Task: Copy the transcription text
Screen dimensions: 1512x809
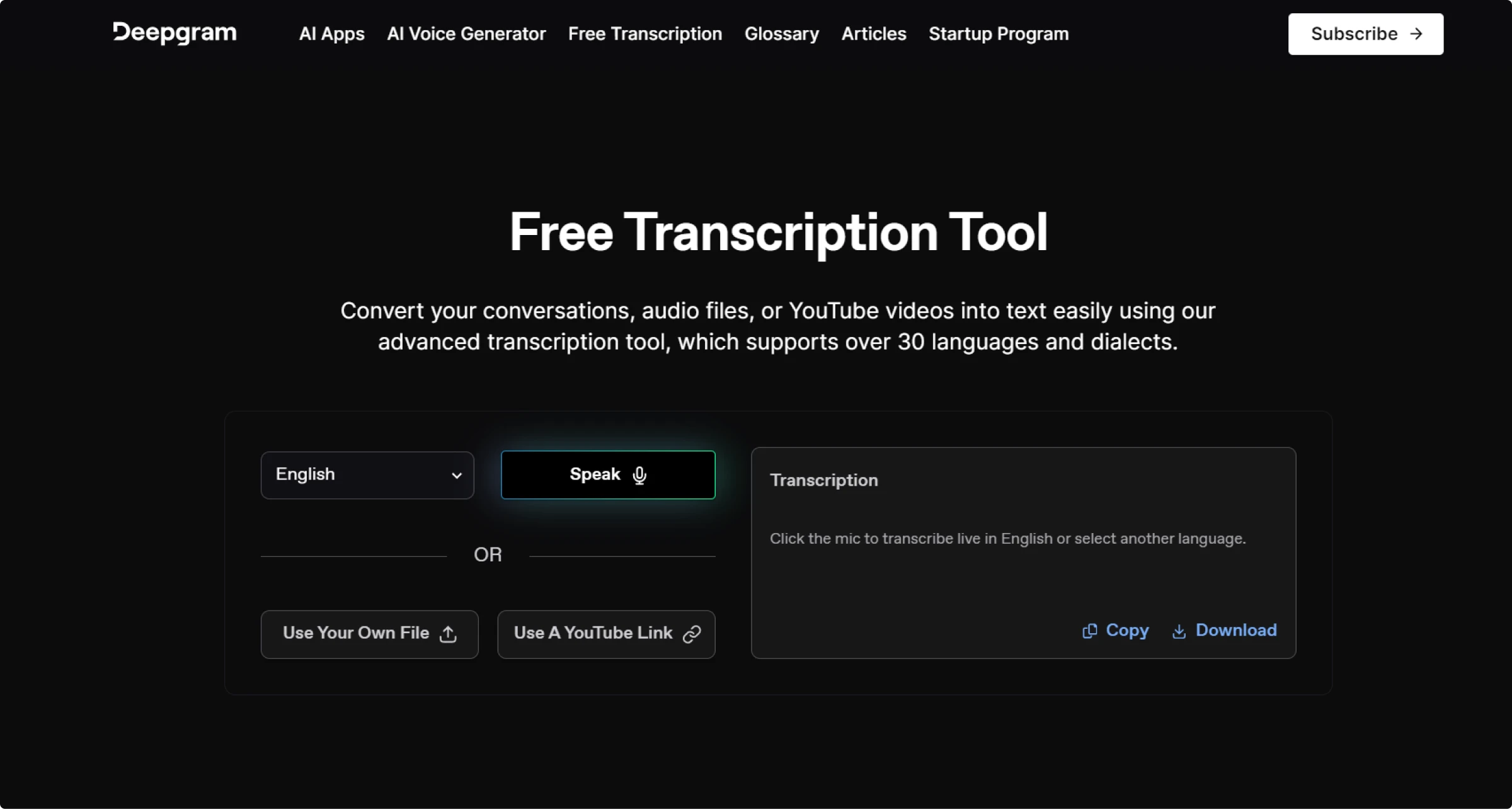Action: [1116, 631]
